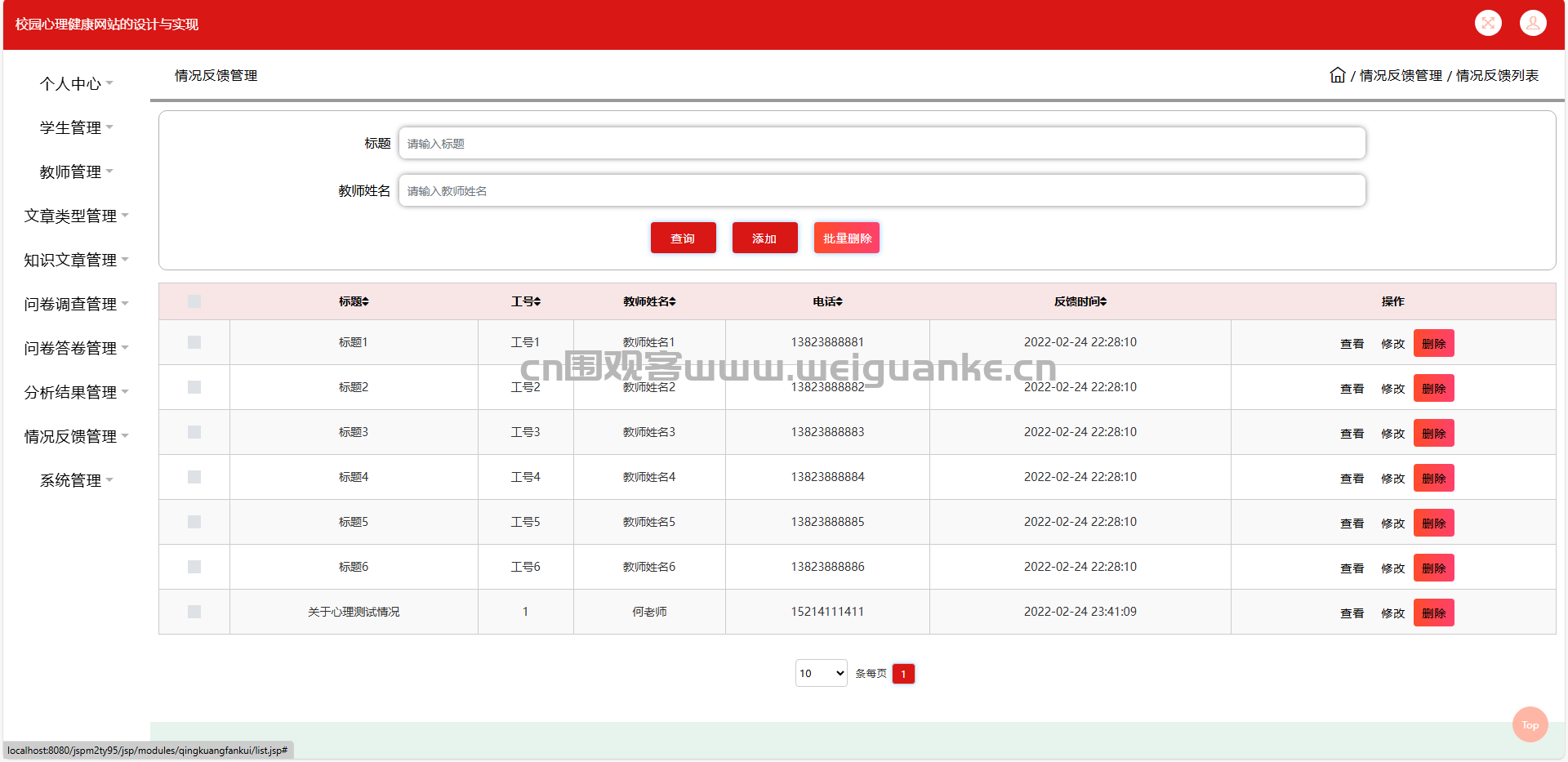Screen dimensions: 1568x762
Task: Delete the 标题6 row
Action: click(1434, 568)
